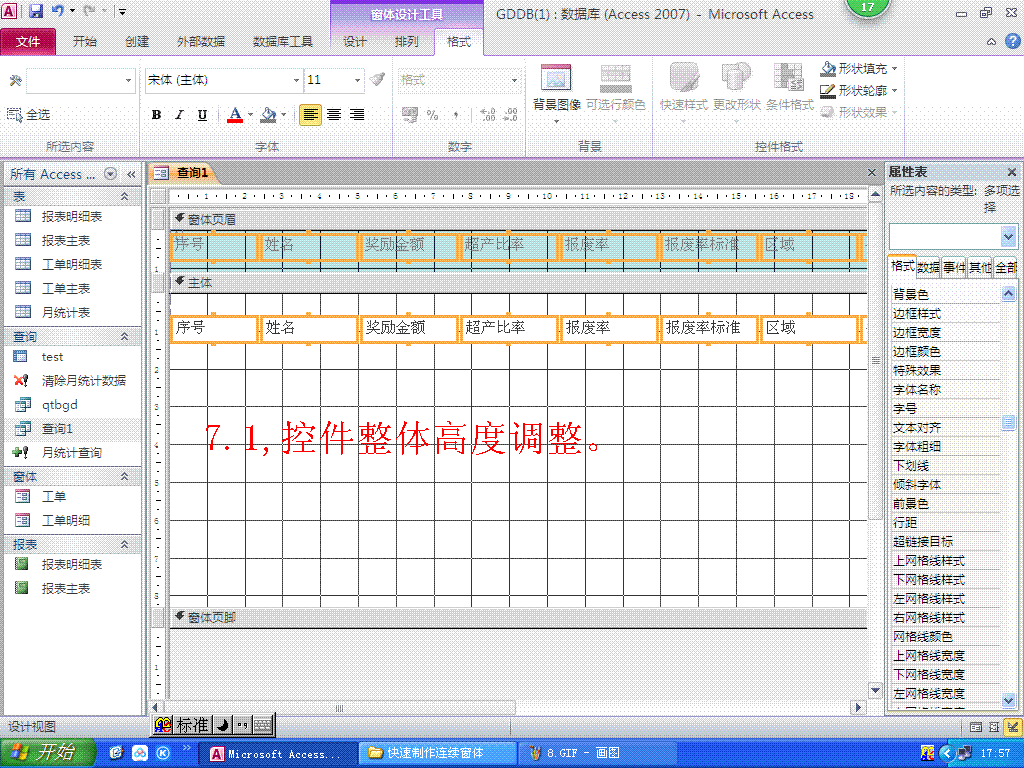Open fill color dropdown arrow
1024x768 pixels.
pyautogui.click(x=283, y=115)
